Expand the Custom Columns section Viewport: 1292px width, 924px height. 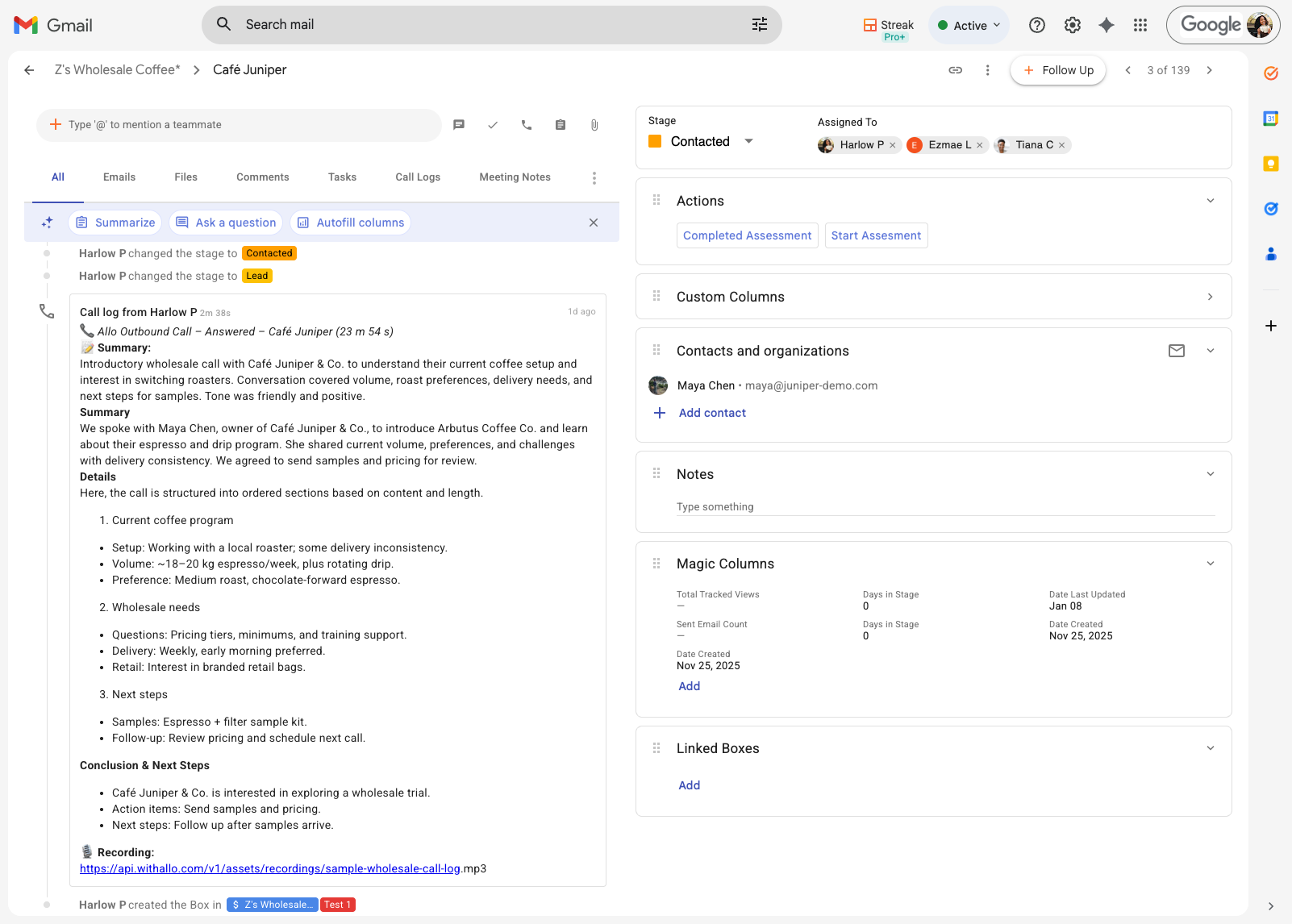(x=1211, y=297)
